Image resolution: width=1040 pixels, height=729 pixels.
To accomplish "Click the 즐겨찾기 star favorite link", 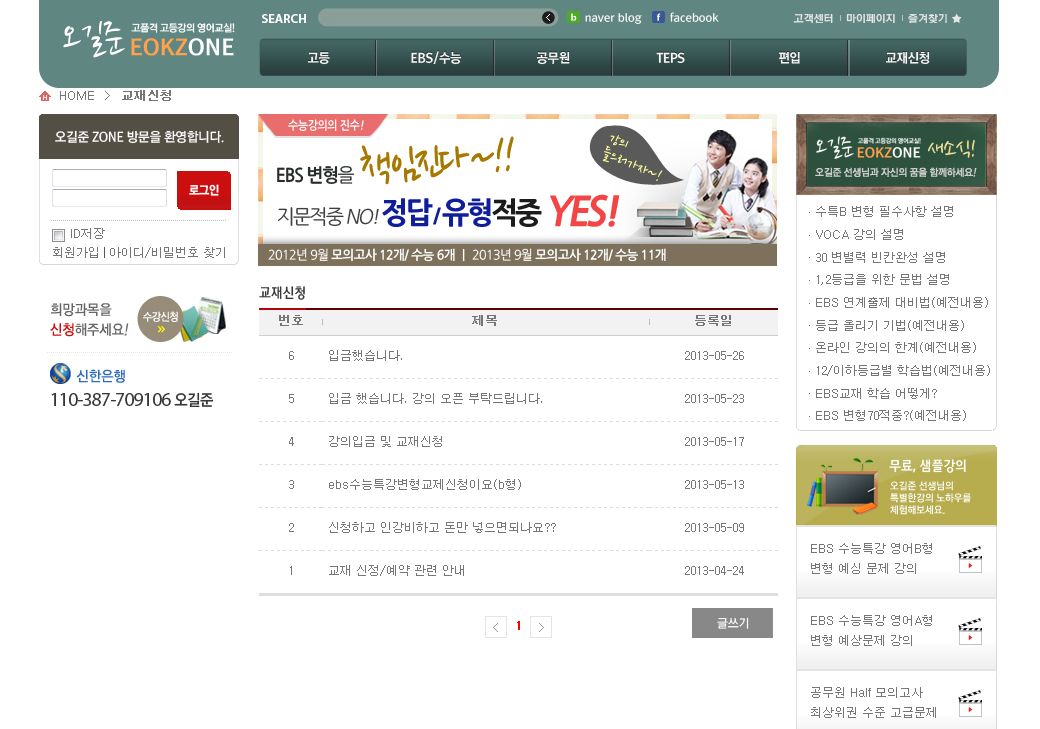I will pyautogui.click(x=935, y=18).
